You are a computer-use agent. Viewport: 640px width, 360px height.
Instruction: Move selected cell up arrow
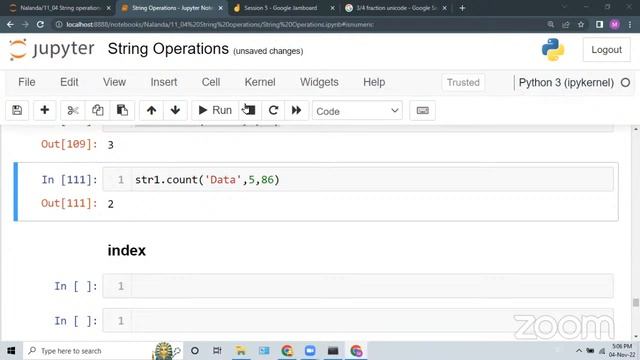151,110
